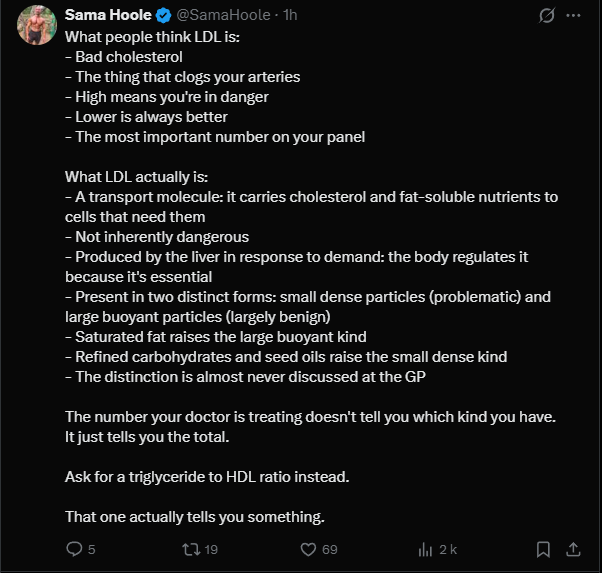Open Sama Hoole's profile picture

click(x=37, y=25)
